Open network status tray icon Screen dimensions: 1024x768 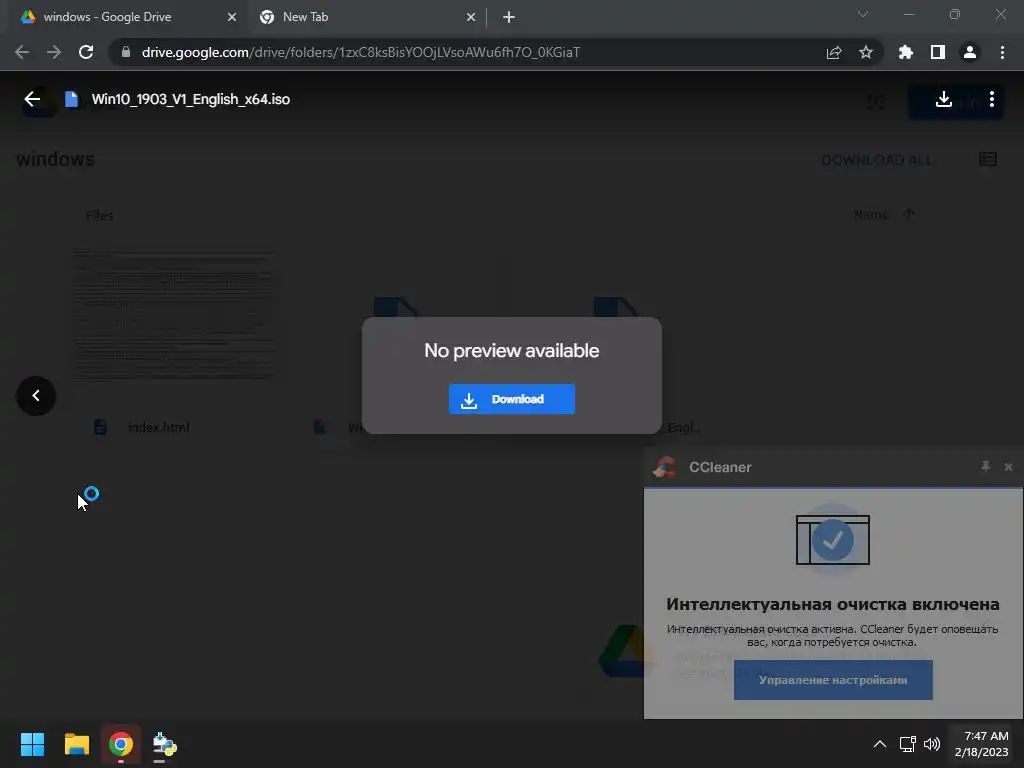tap(907, 743)
